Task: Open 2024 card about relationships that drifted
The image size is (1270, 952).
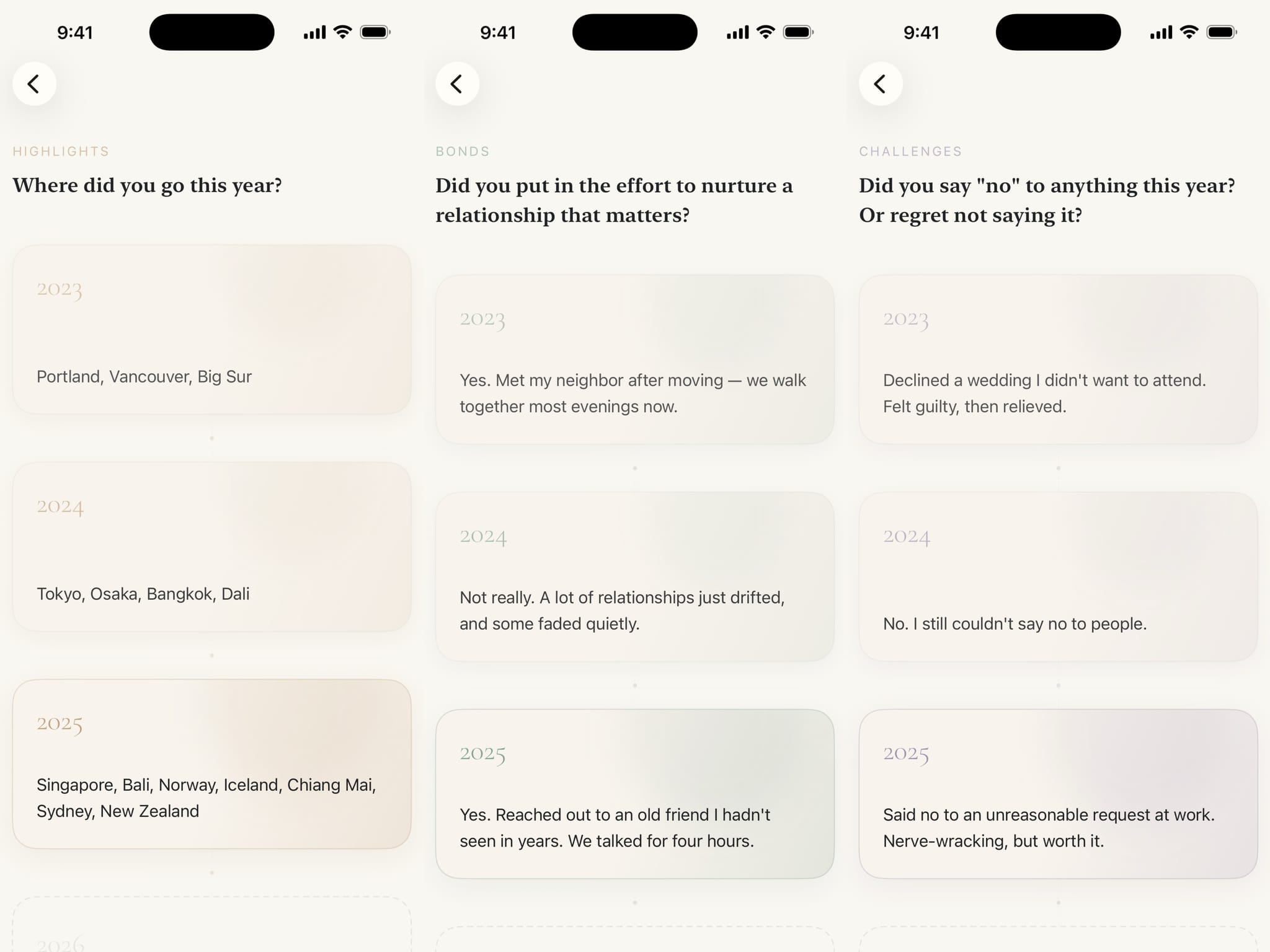Action: (x=634, y=576)
